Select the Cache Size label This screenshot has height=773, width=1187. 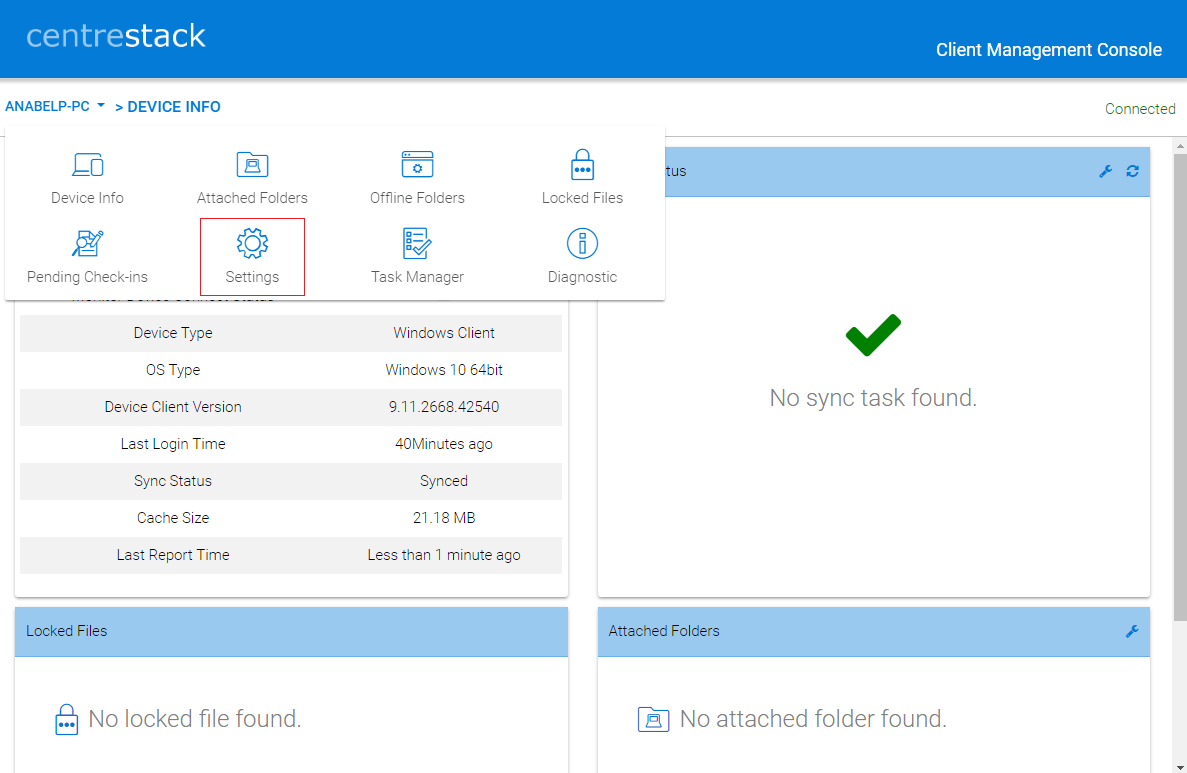pos(173,519)
